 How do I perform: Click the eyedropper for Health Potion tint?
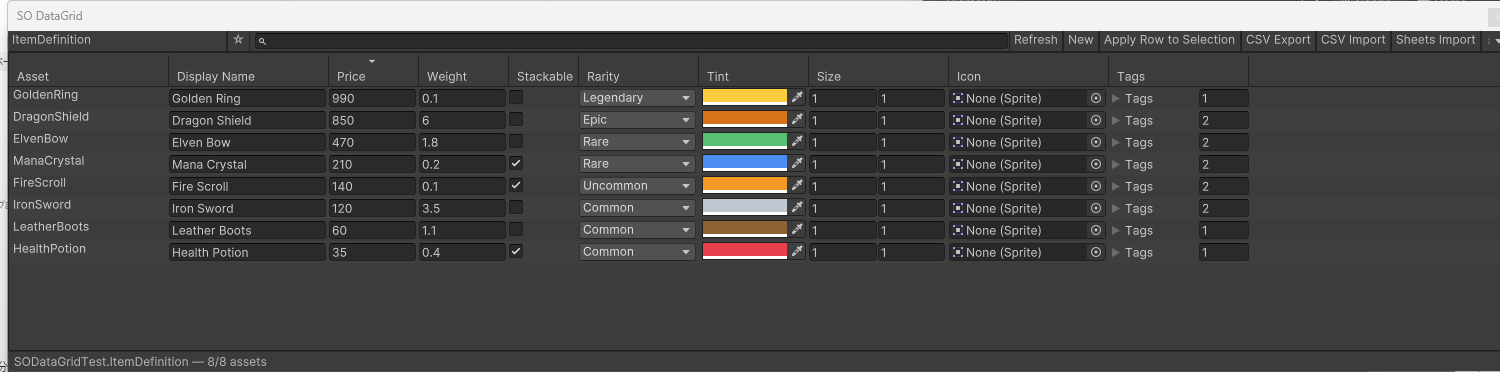(797, 252)
